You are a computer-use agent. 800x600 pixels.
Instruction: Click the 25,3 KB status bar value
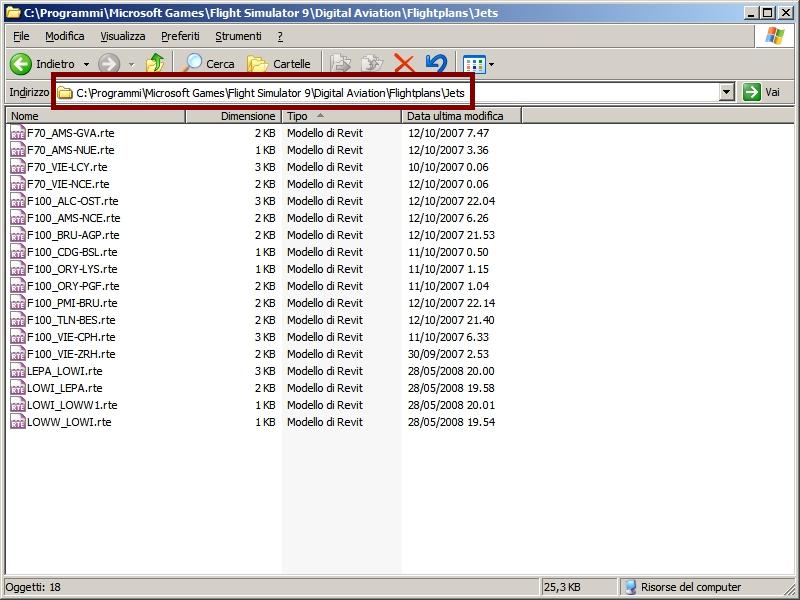[562, 587]
